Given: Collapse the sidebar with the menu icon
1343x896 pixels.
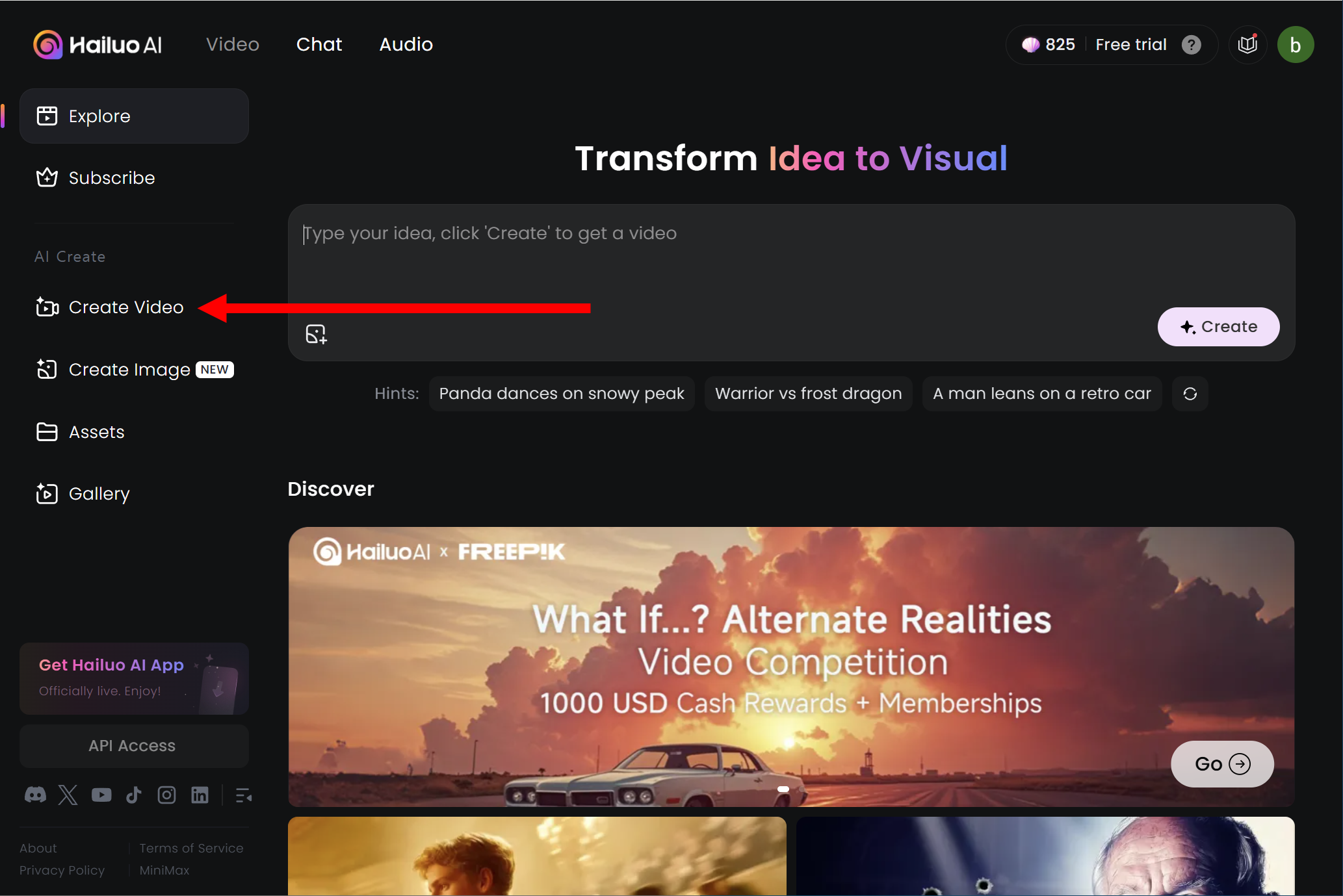Looking at the screenshot, I should coord(244,795).
